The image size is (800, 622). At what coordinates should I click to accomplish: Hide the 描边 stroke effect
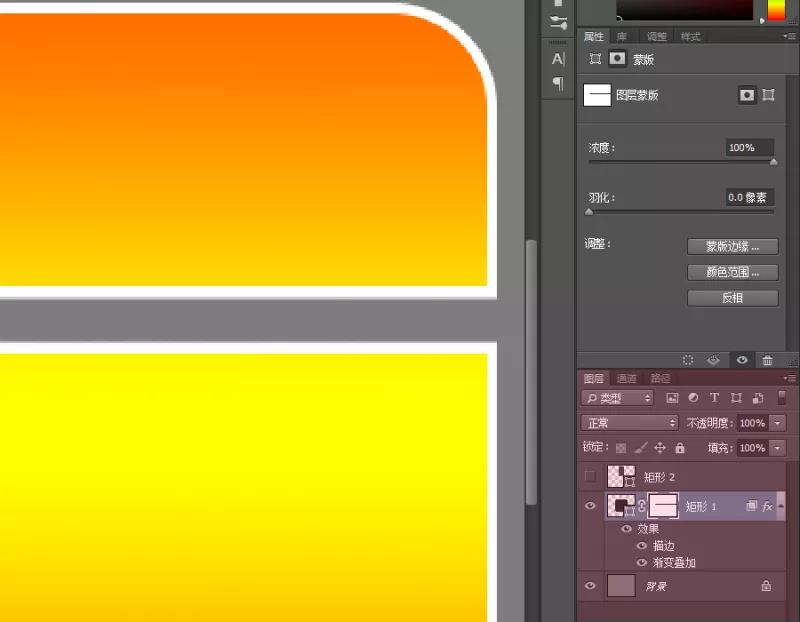click(x=642, y=545)
